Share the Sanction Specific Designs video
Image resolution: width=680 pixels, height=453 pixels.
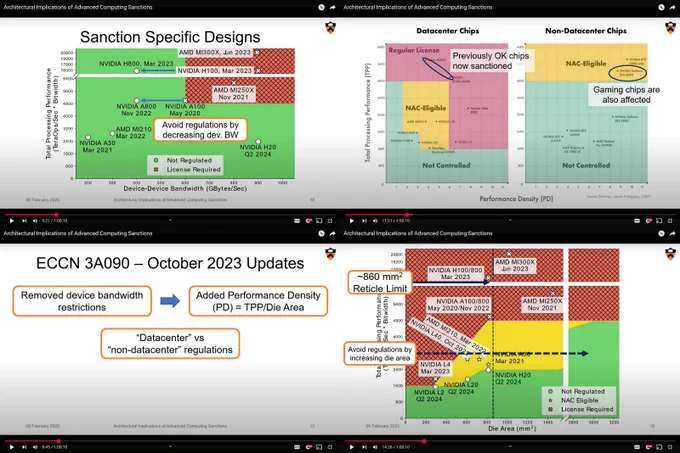click(333, 7)
